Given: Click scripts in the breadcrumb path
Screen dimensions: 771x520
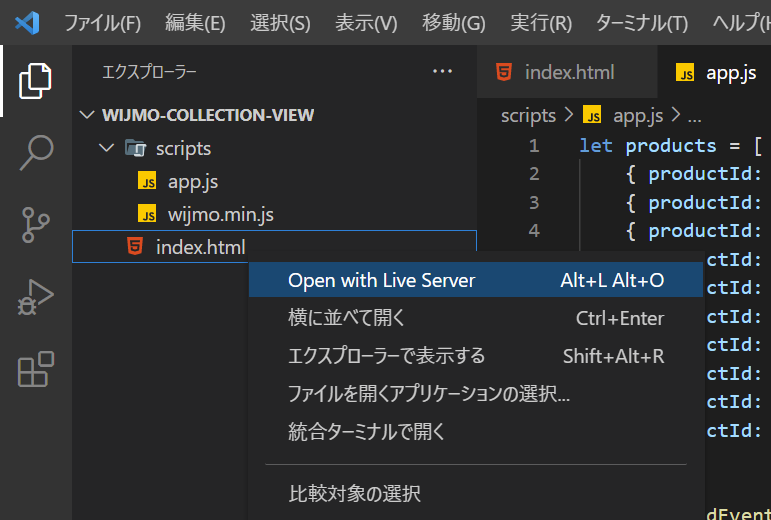Looking at the screenshot, I should [x=528, y=116].
